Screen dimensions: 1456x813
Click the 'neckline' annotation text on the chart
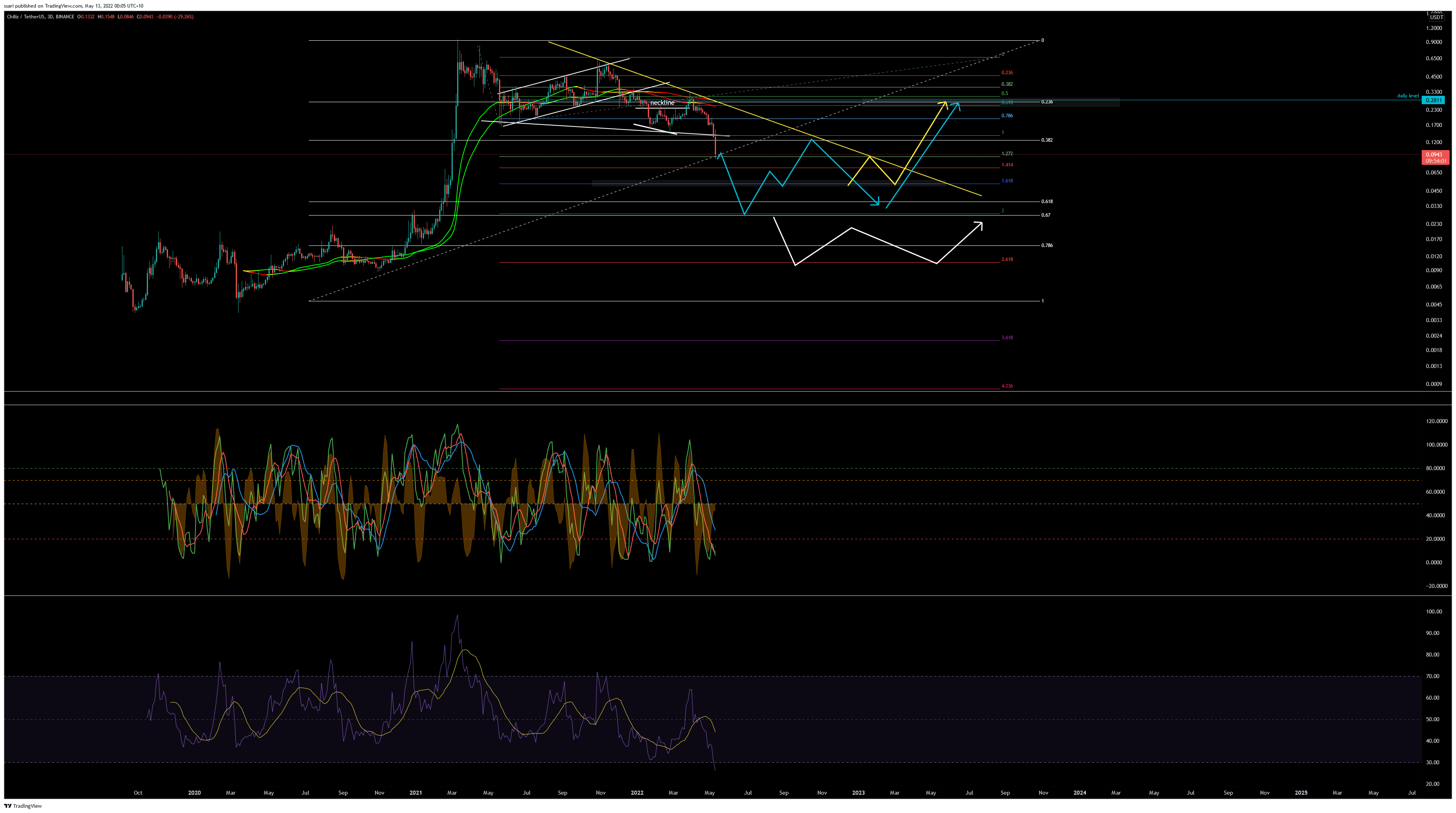point(662,103)
